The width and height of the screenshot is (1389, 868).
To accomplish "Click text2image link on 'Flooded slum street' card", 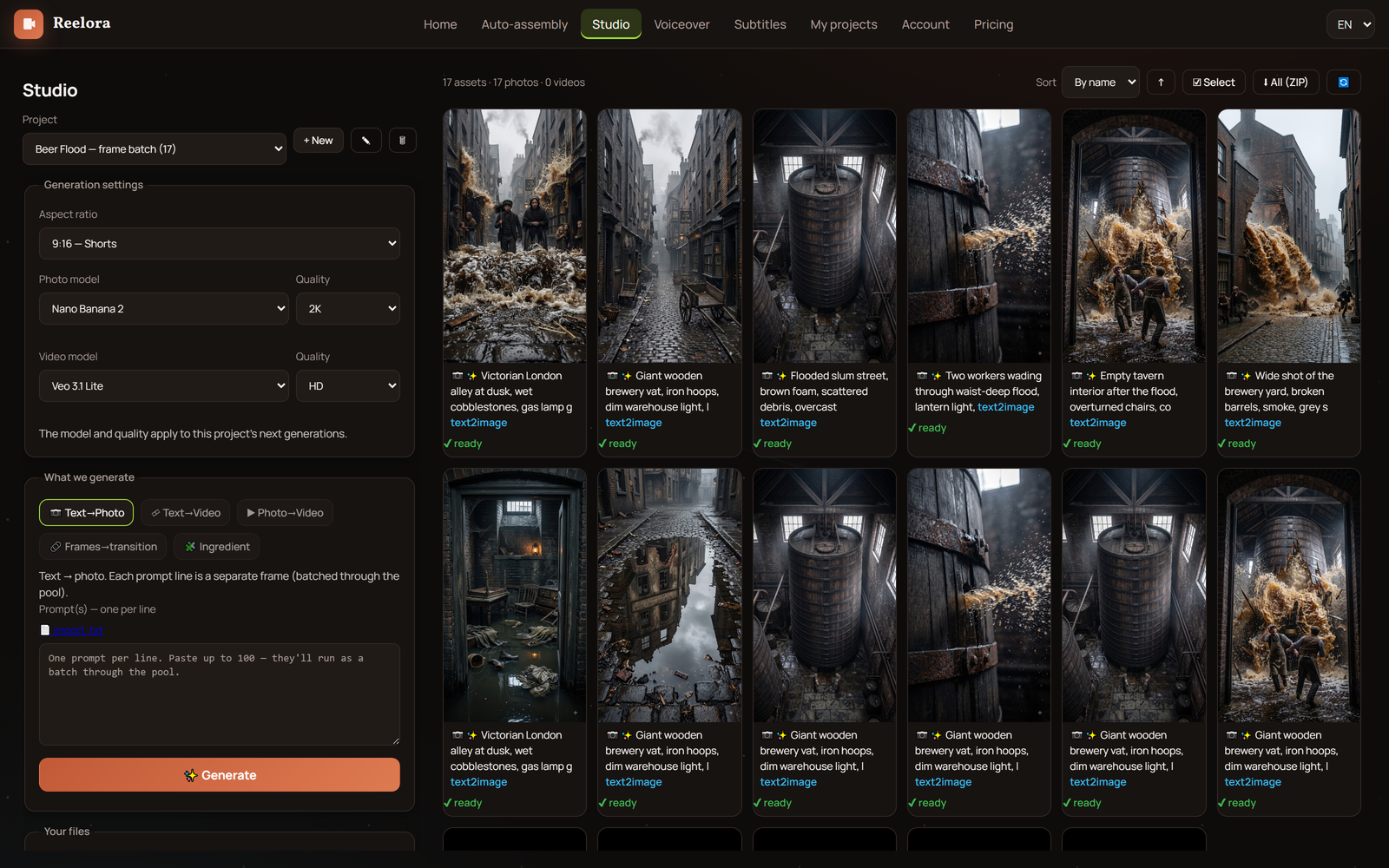I will click(788, 423).
